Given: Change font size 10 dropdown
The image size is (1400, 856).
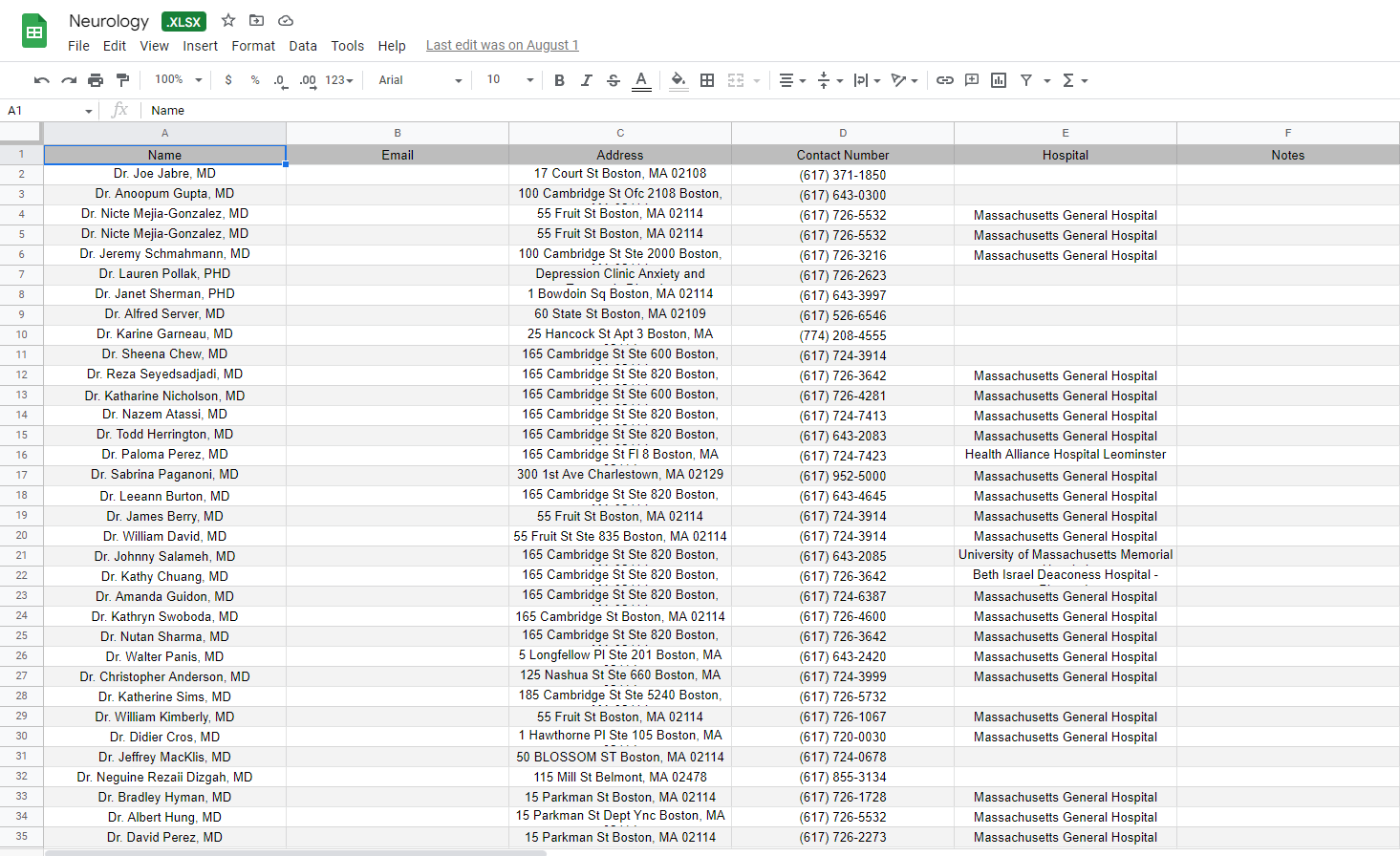Looking at the screenshot, I should point(509,80).
